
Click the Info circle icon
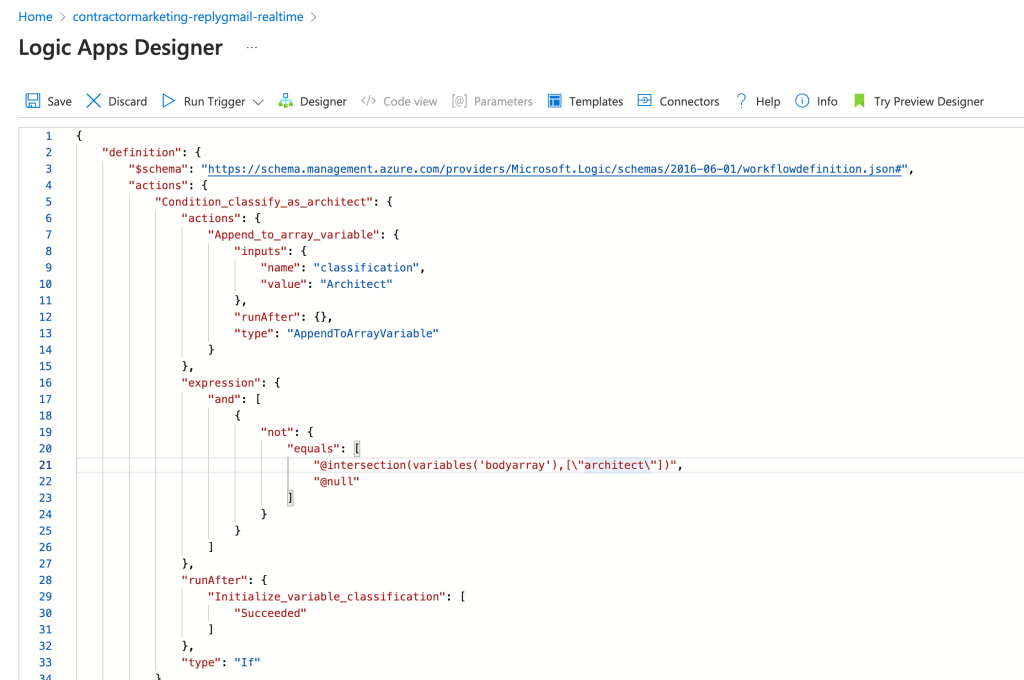(802, 101)
